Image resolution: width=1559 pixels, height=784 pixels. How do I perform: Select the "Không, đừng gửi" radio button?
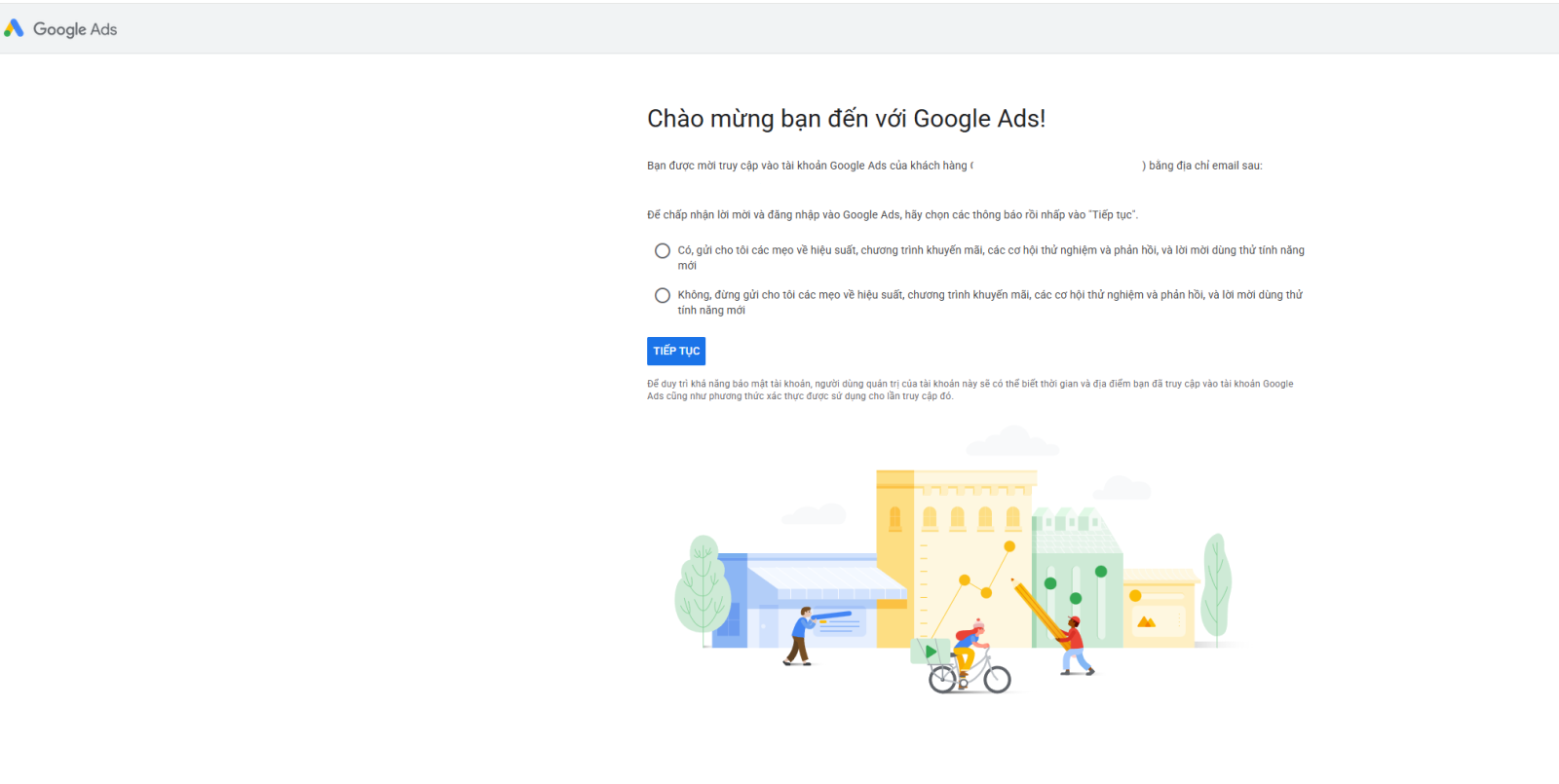pos(663,296)
